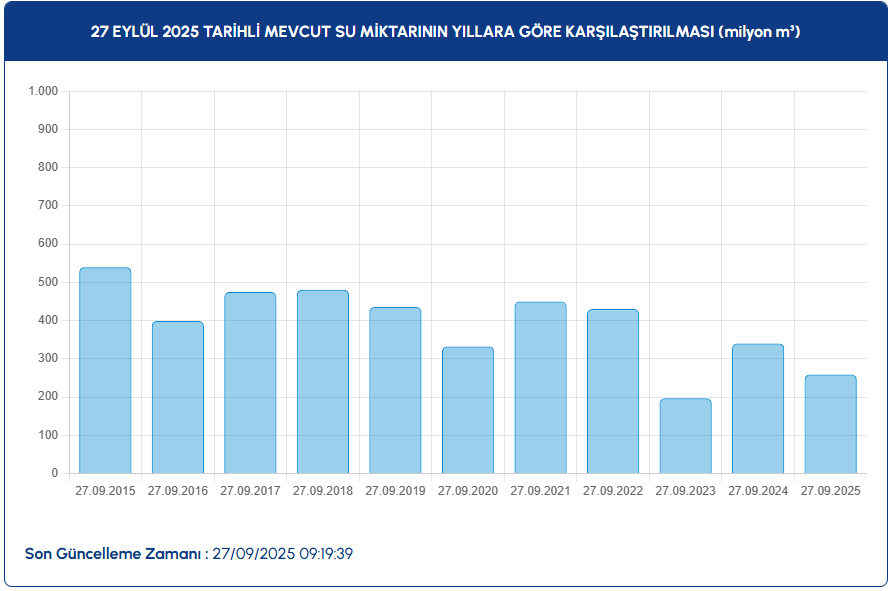Click the 27/09/2025 09:19:39 timestamp

point(283,553)
